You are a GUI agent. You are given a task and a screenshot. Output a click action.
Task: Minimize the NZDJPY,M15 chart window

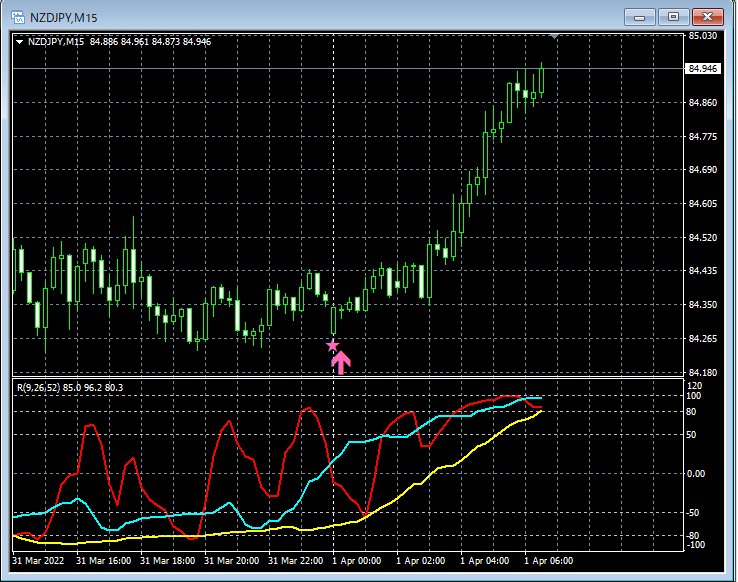[x=639, y=17]
